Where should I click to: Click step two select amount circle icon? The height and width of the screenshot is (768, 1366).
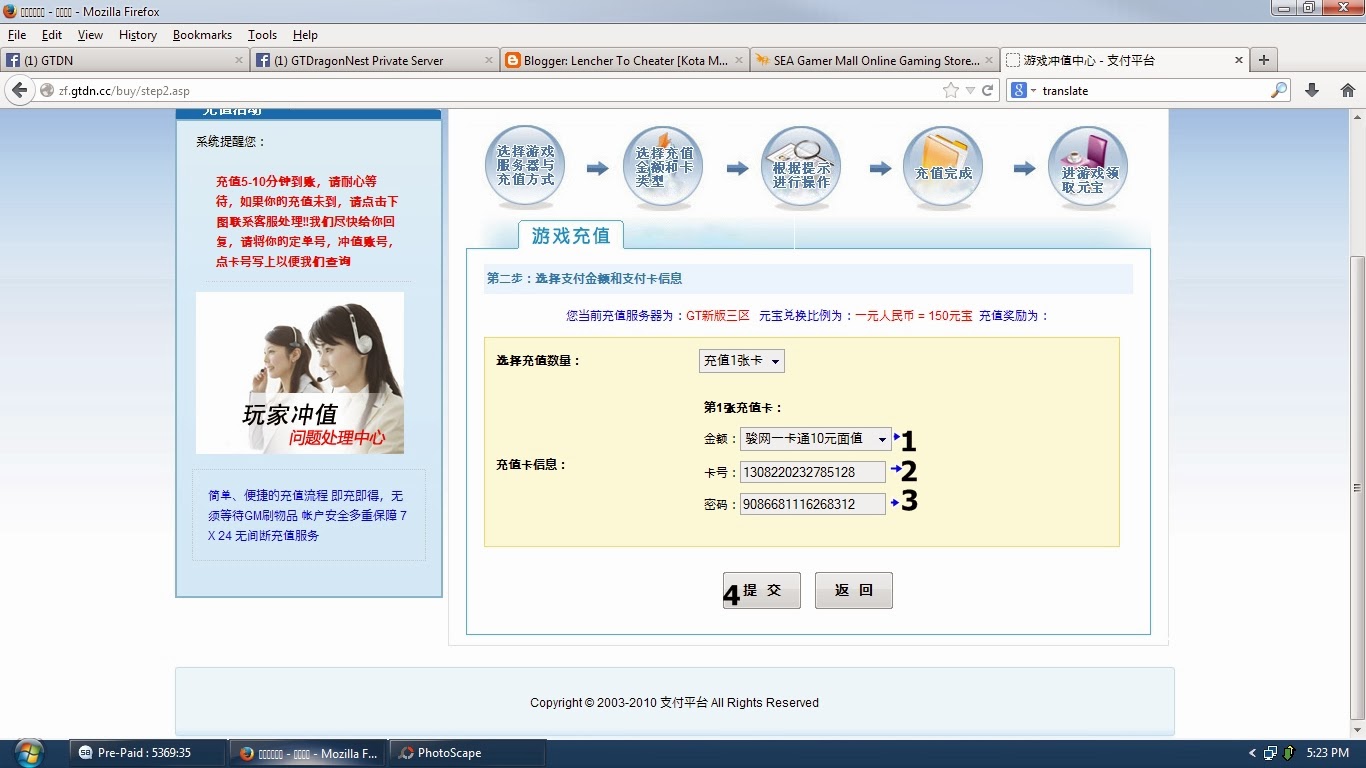click(663, 166)
